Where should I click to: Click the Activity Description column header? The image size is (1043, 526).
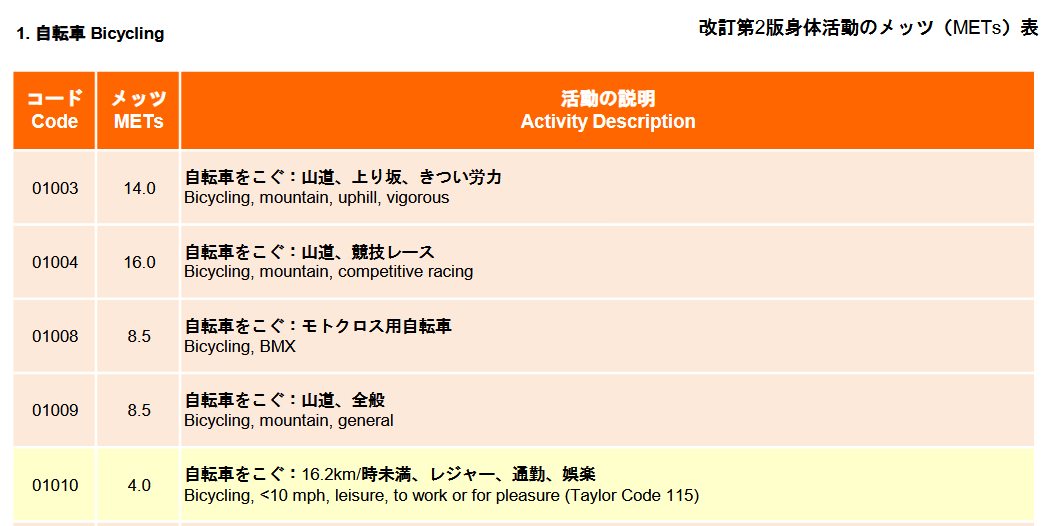(607, 110)
